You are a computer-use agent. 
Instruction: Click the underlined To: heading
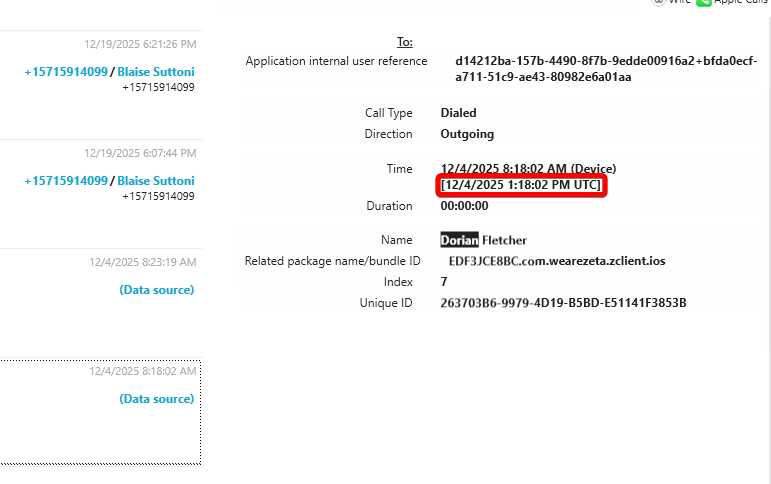tap(405, 42)
